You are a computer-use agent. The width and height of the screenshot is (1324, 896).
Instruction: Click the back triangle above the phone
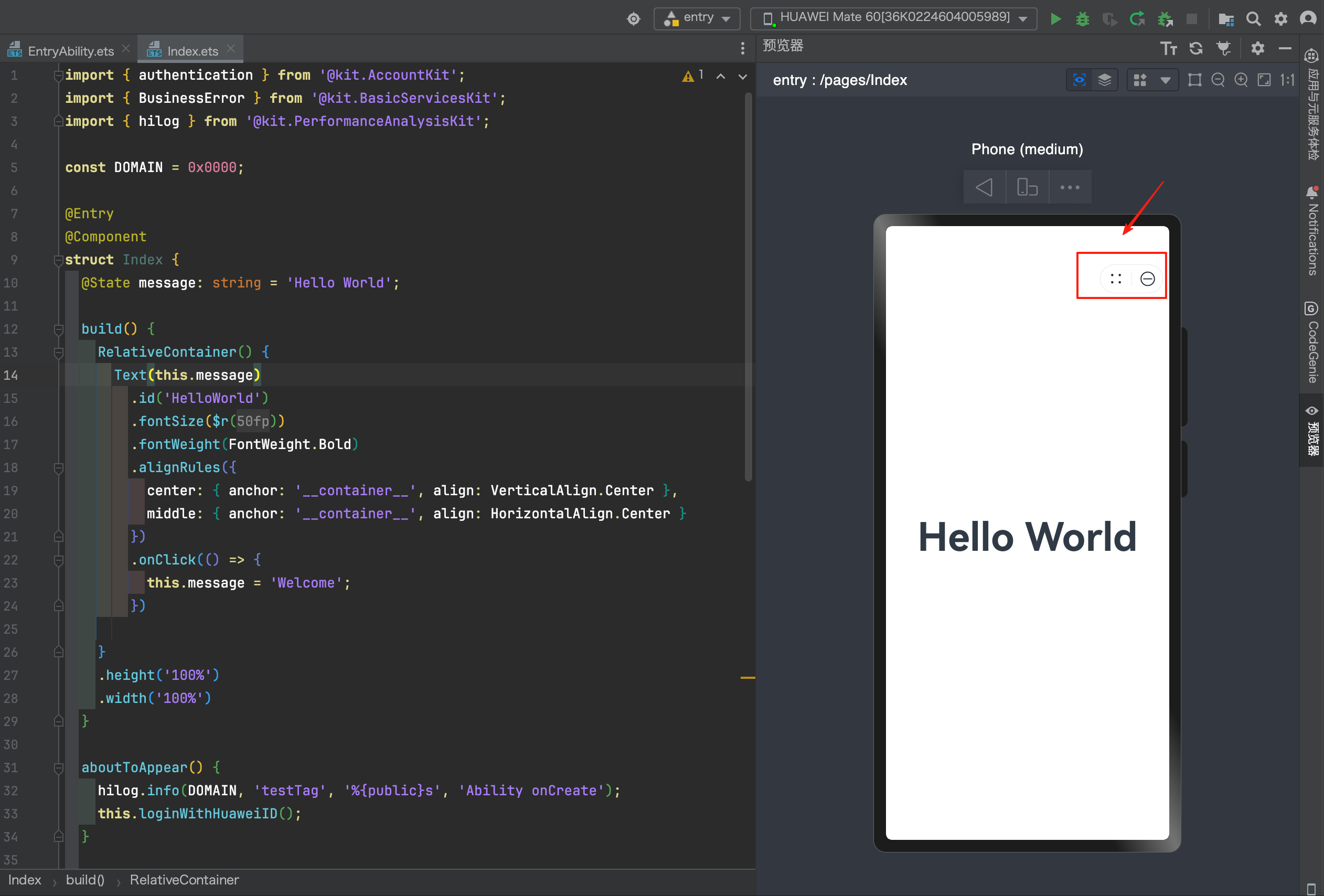click(x=985, y=187)
